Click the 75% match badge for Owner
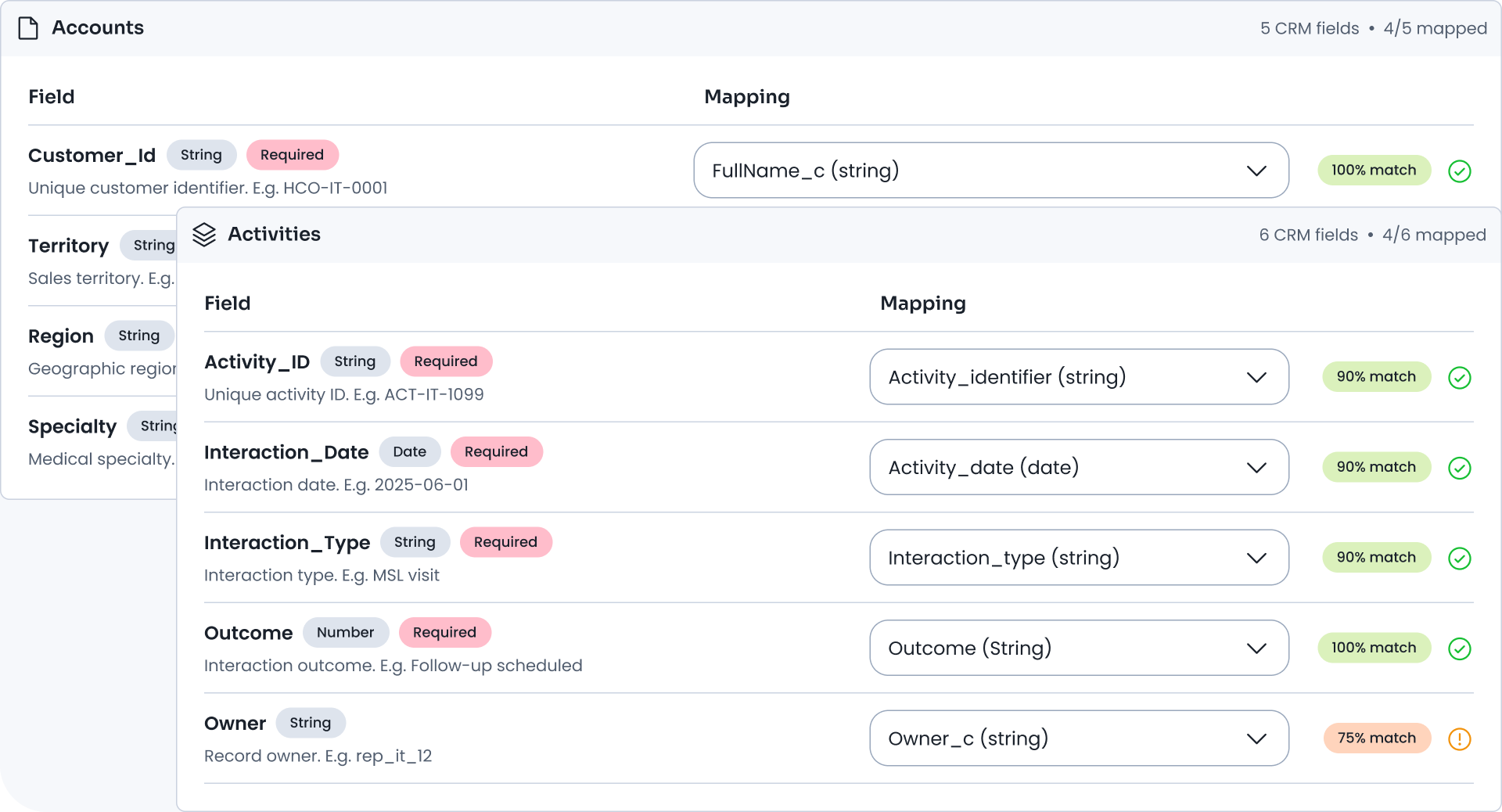Image resolution: width=1502 pixels, height=812 pixels. [x=1376, y=738]
